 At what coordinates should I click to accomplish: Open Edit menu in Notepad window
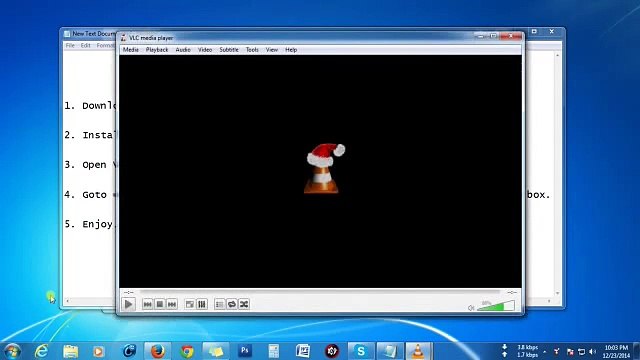pos(85,45)
